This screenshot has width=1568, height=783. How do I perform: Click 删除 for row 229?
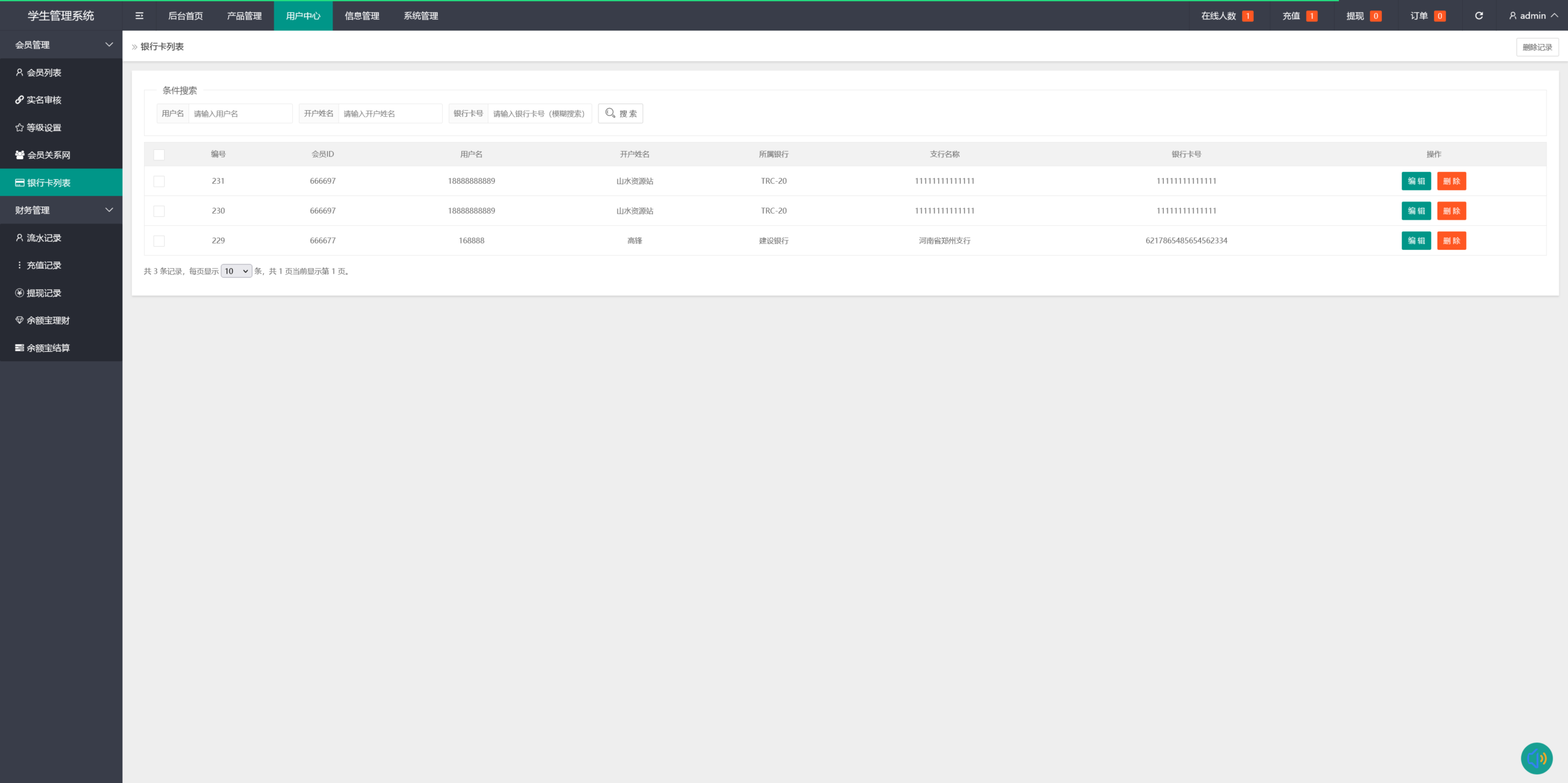point(1452,241)
